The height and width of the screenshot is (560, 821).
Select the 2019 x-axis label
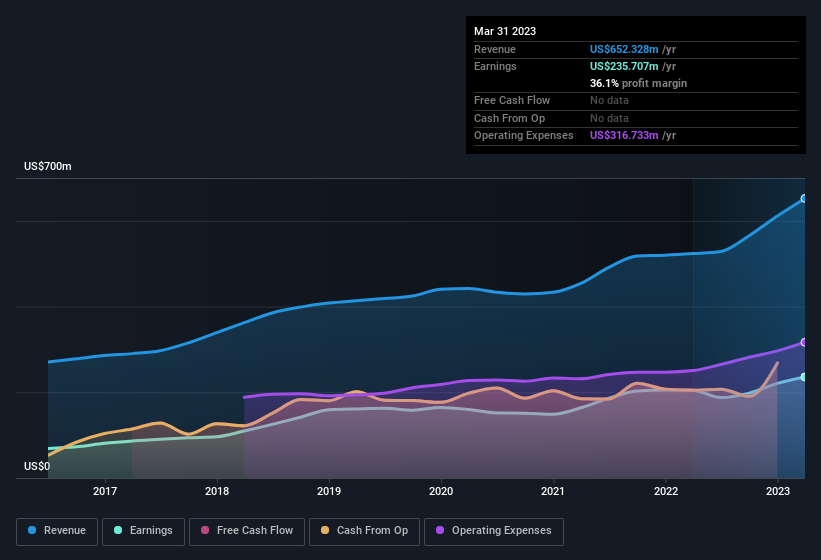[329, 491]
